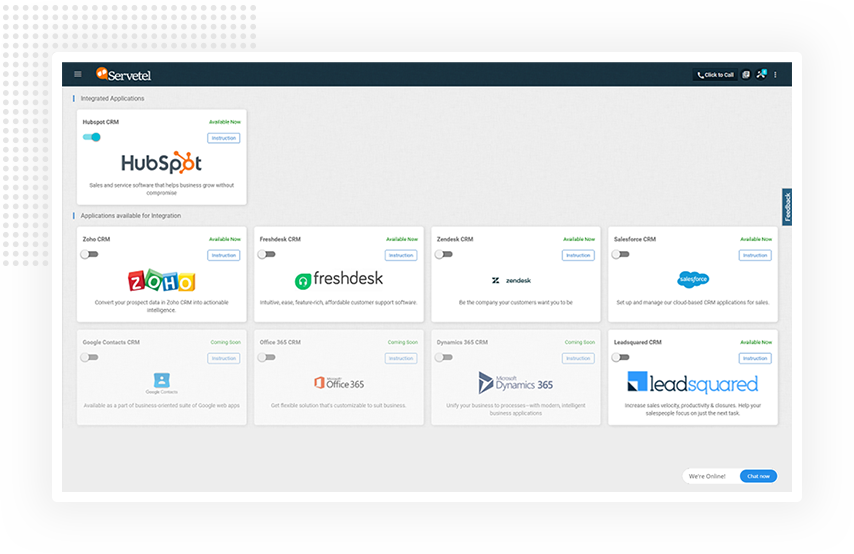The height and width of the screenshot is (554, 854).
Task: Open the vertical Feedback tab
Action: (787, 207)
